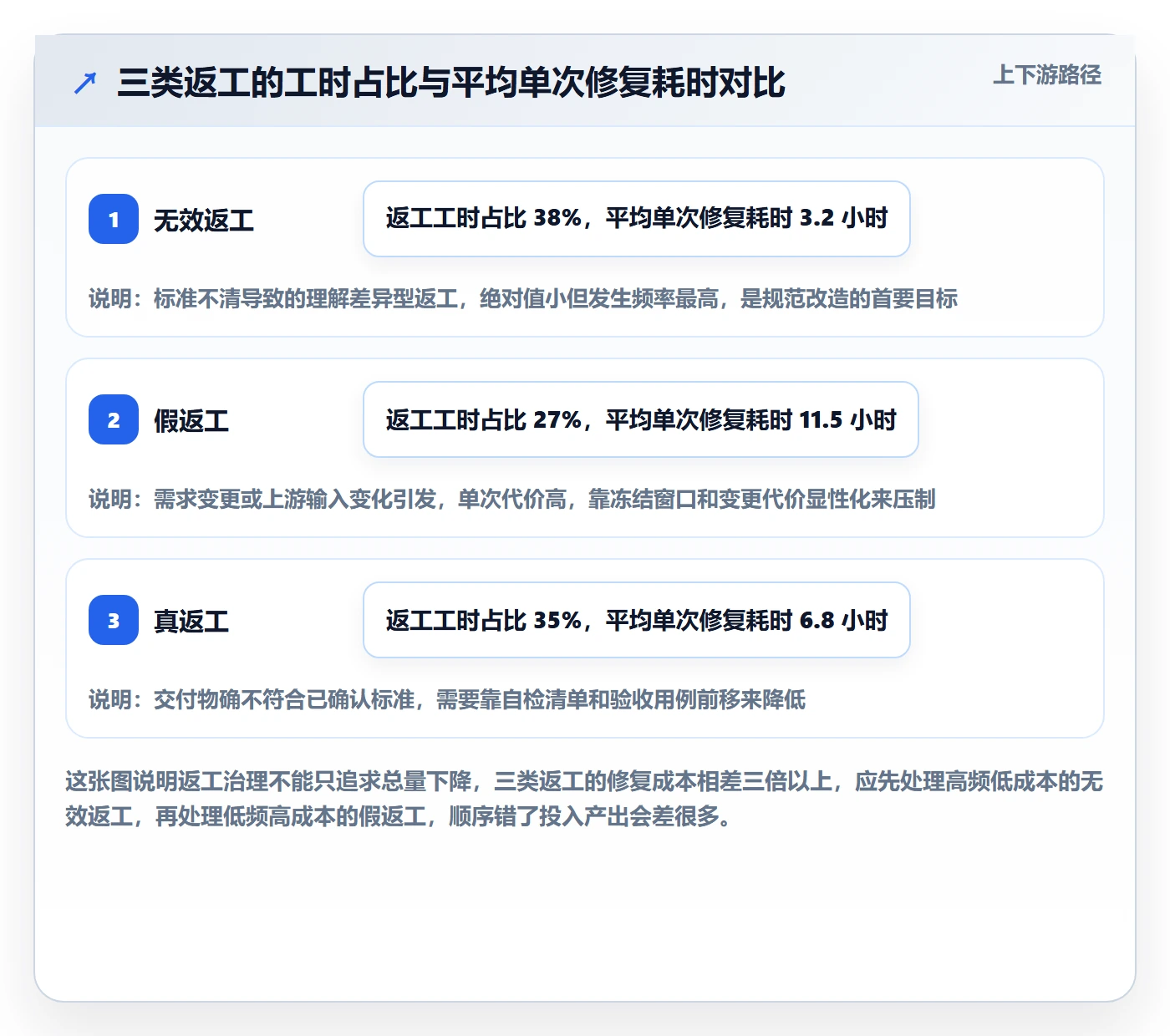Screen dimensions: 1170x1036
Task: Select the title 三类返工的工时占比与平均单次修复耗时对比
Action: pos(451,83)
